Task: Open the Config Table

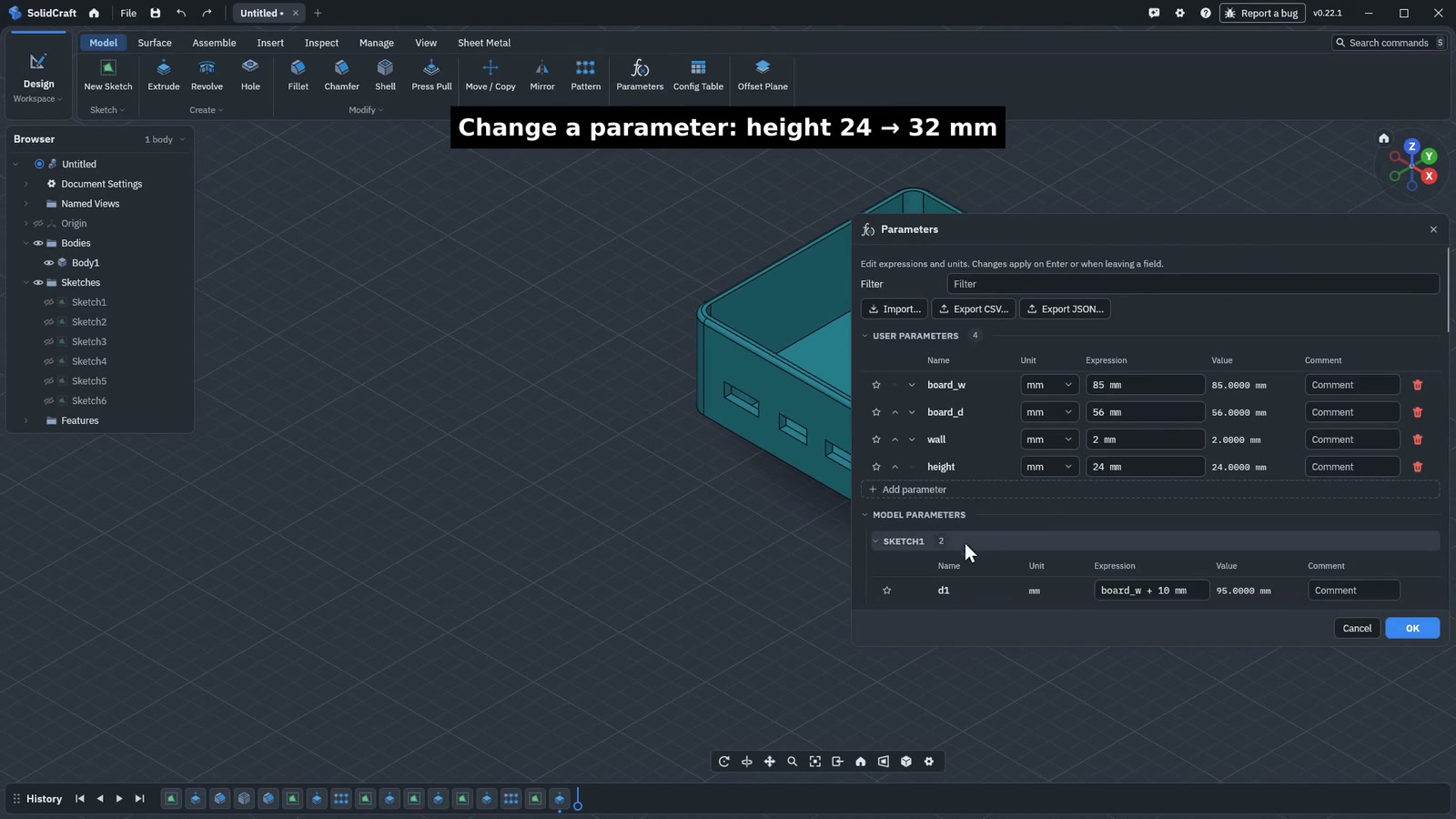Action: tap(698, 76)
